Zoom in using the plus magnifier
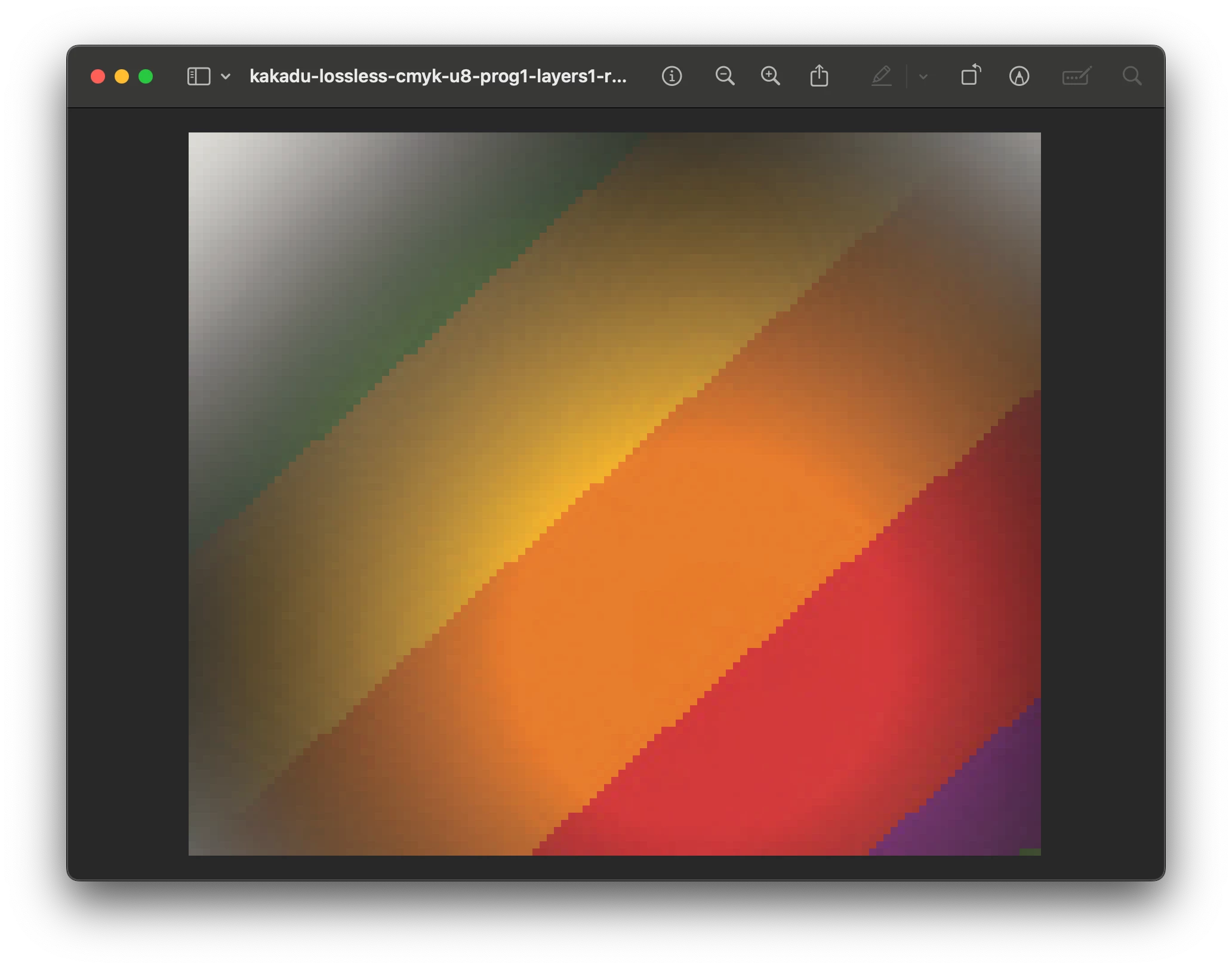This screenshot has height=969, width=1232. coord(770,76)
